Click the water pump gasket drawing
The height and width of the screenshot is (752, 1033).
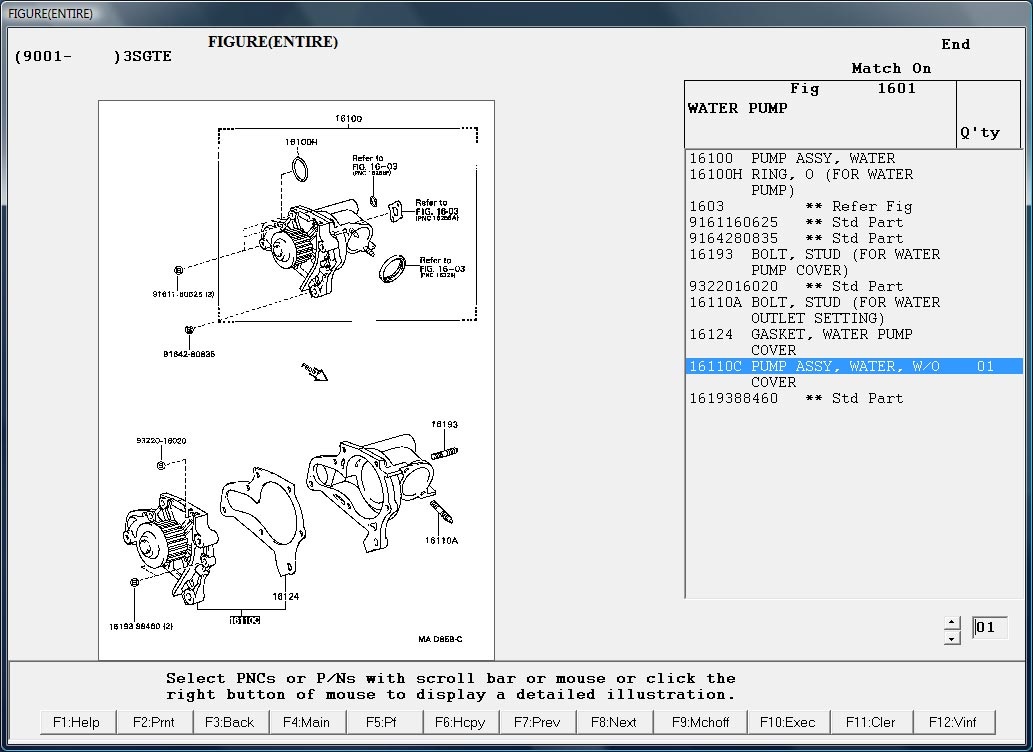(x=263, y=521)
